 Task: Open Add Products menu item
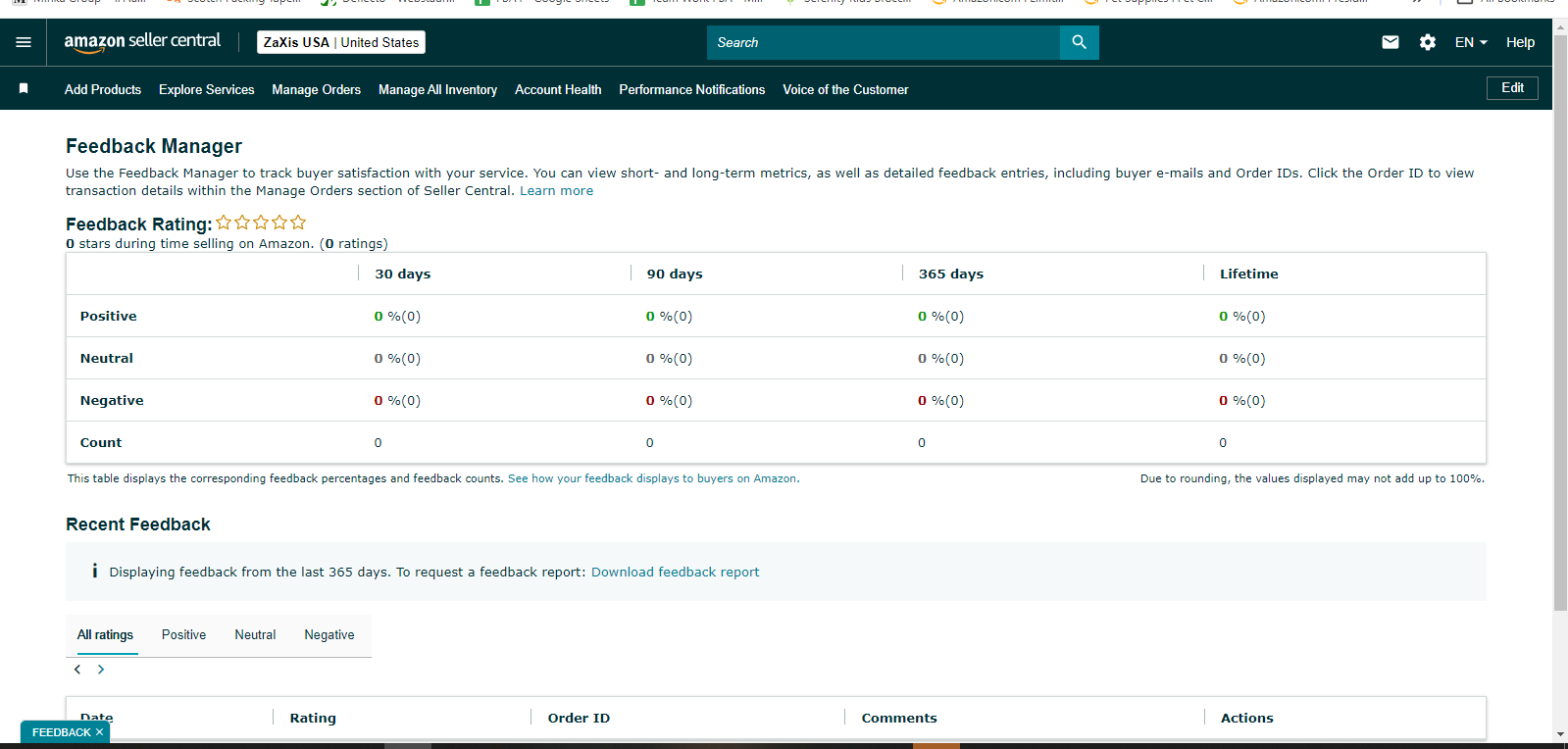pyautogui.click(x=103, y=89)
